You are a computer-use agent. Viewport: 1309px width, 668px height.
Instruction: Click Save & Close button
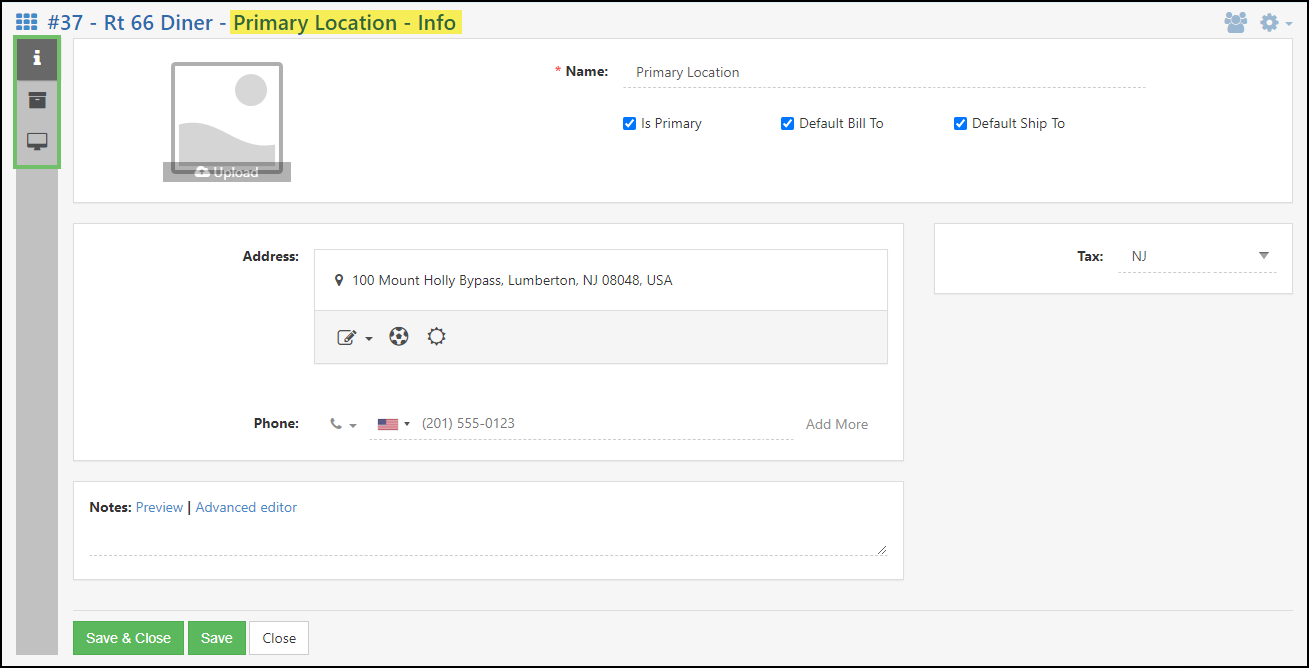[x=128, y=638]
